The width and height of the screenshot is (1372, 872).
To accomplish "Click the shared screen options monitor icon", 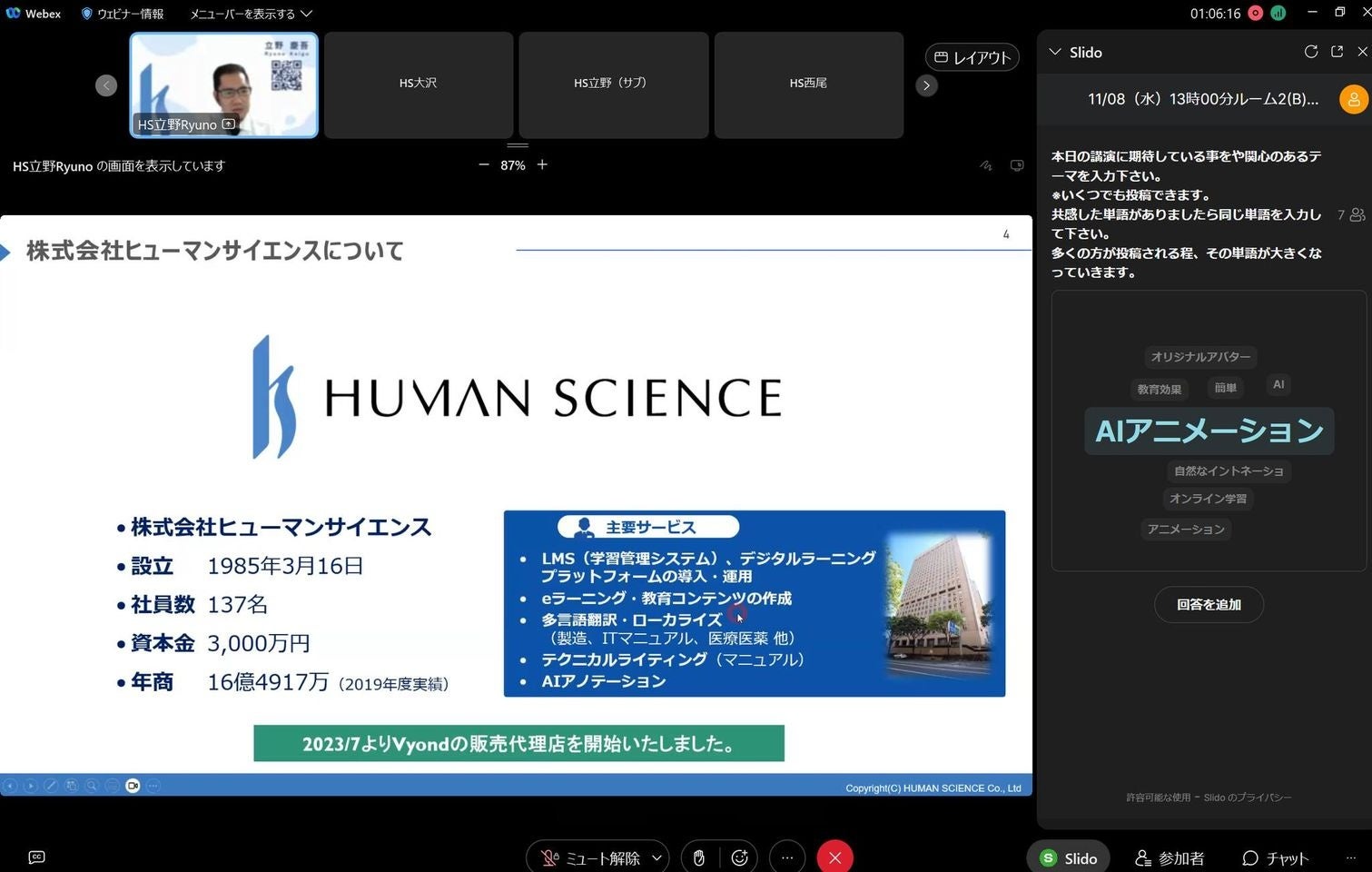I will click(1017, 165).
